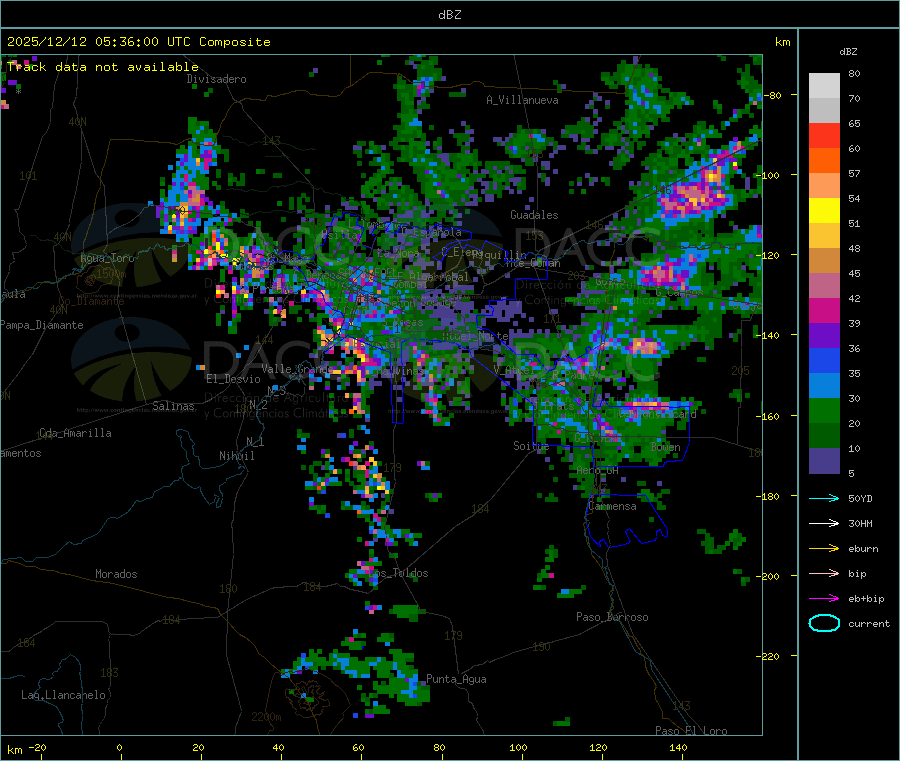Click the 'Agua_Toro' place label
Screen dimensions: 900x761
click(x=107, y=258)
